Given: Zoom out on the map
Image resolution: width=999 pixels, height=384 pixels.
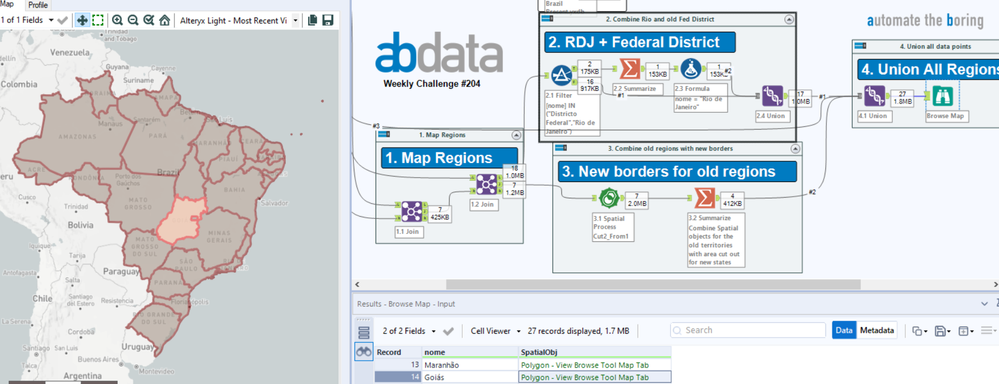Looking at the screenshot, I should click(133, 20).
